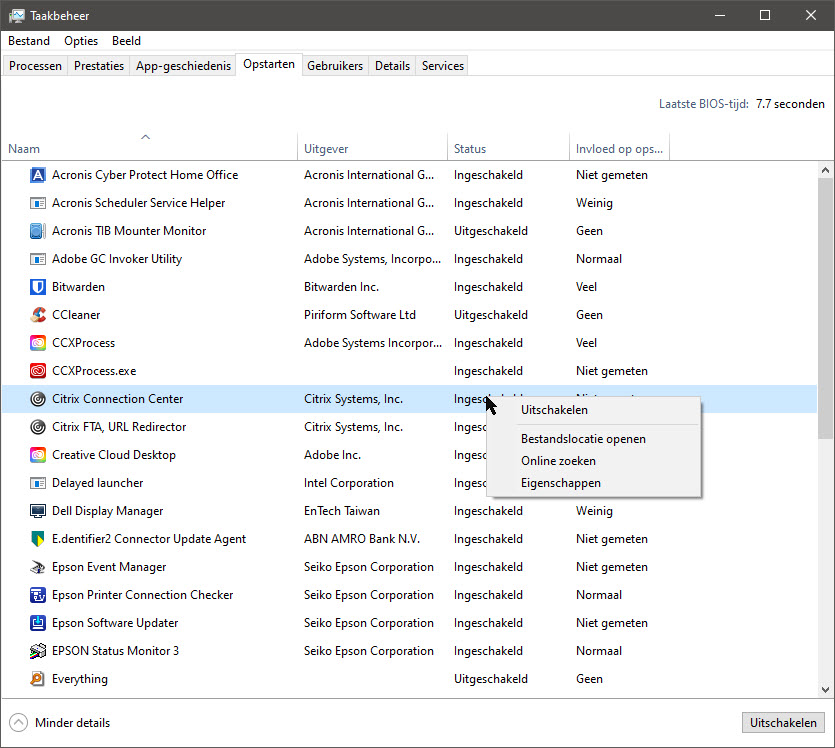Click the Uitschakelen button at bottom right

[x=783, y=722]
